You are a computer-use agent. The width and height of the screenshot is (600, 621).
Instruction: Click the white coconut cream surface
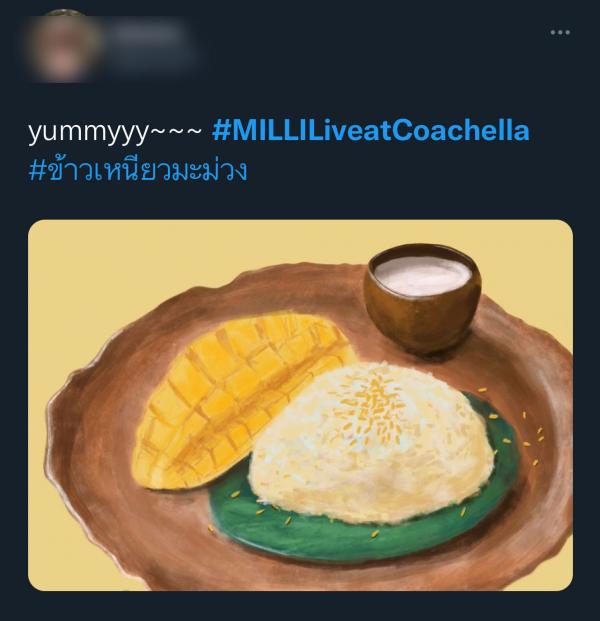pos(422,274)
